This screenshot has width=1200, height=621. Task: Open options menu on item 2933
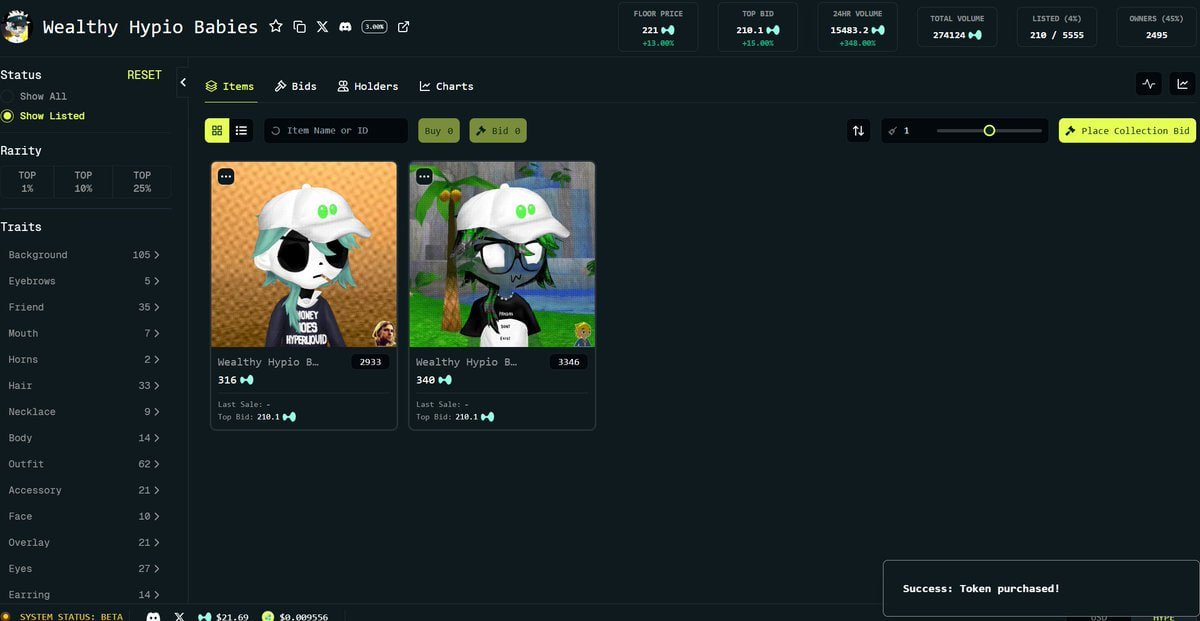[226, 176]
